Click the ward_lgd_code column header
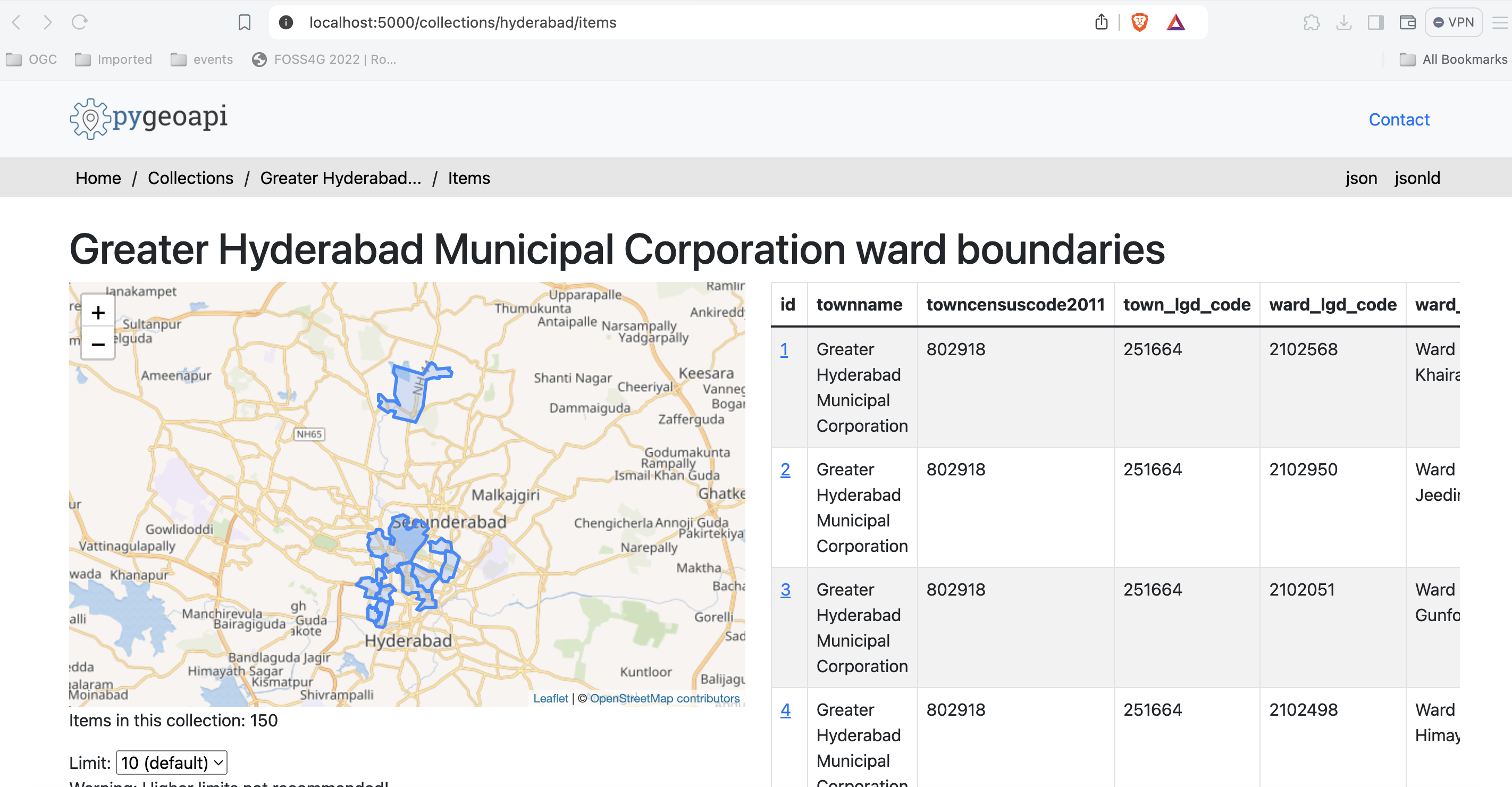This screenshot has height=787, width=1512. tap(1332, 305)
